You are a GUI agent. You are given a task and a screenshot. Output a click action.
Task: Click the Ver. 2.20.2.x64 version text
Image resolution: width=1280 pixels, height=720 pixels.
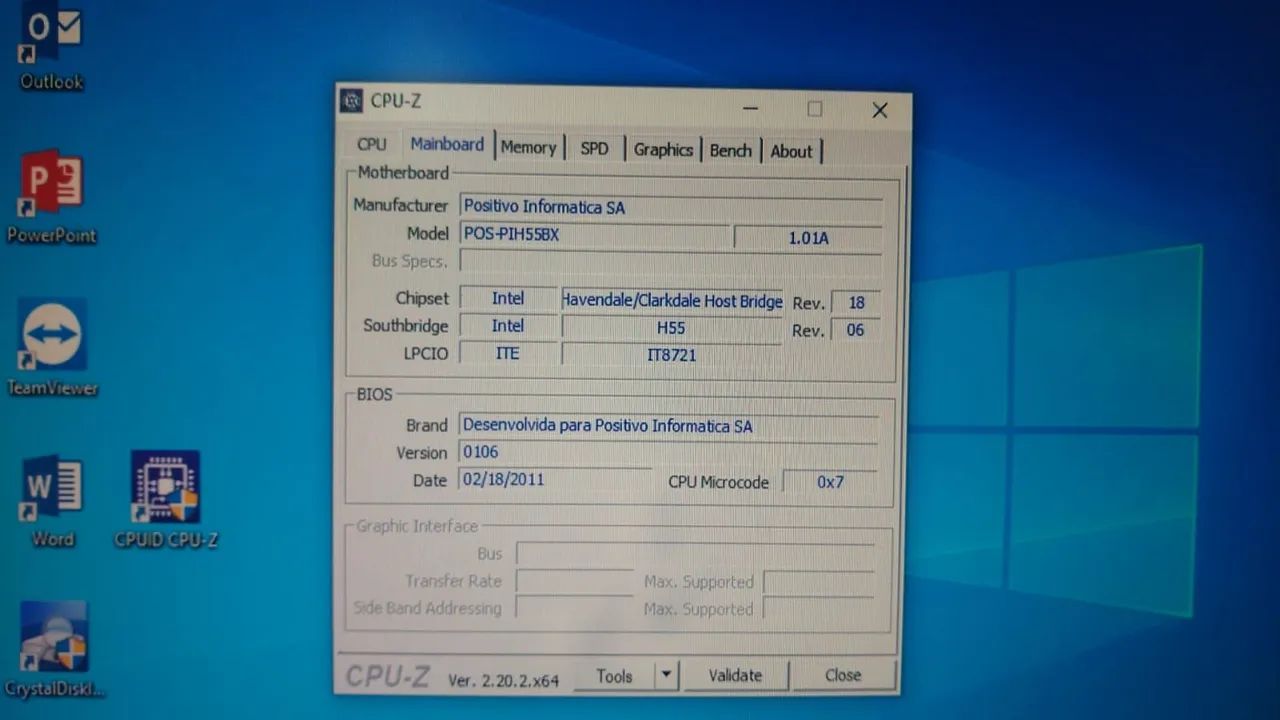(503, 680)
